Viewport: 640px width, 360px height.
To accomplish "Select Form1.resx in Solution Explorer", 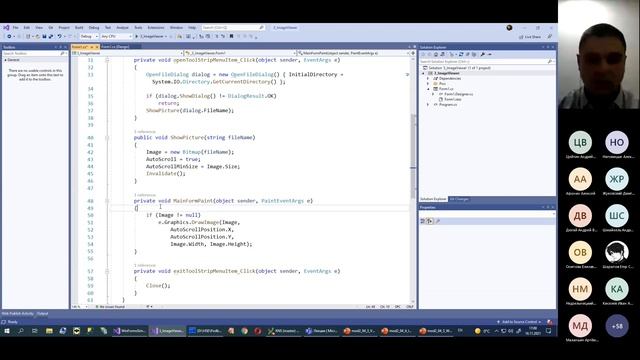I will tap(452, 99).
